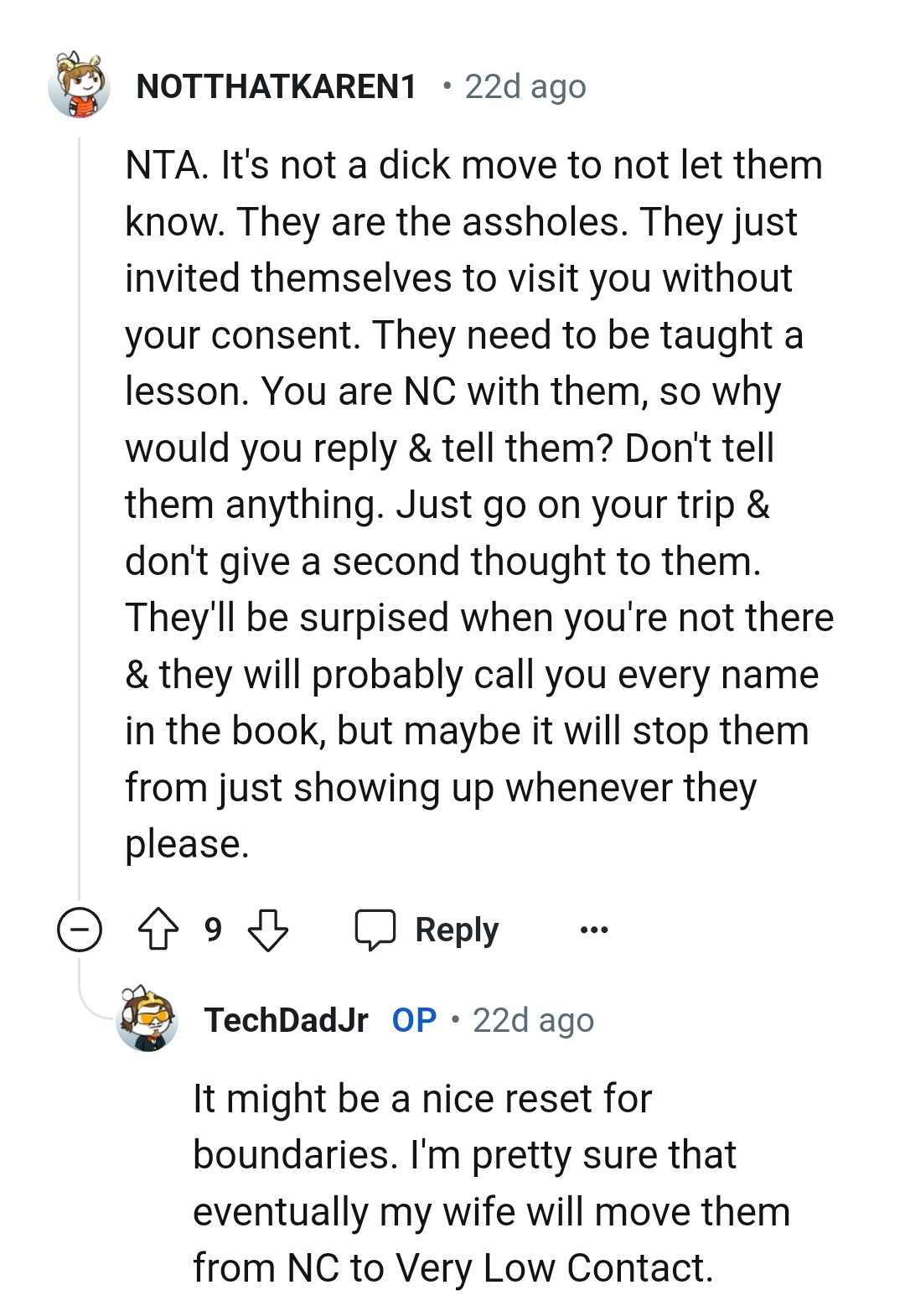Open NOTTHATKAREN1's avatar picture
This screenshot has width=905, height=1316.
pyautogui.click(x=79, y=85)
